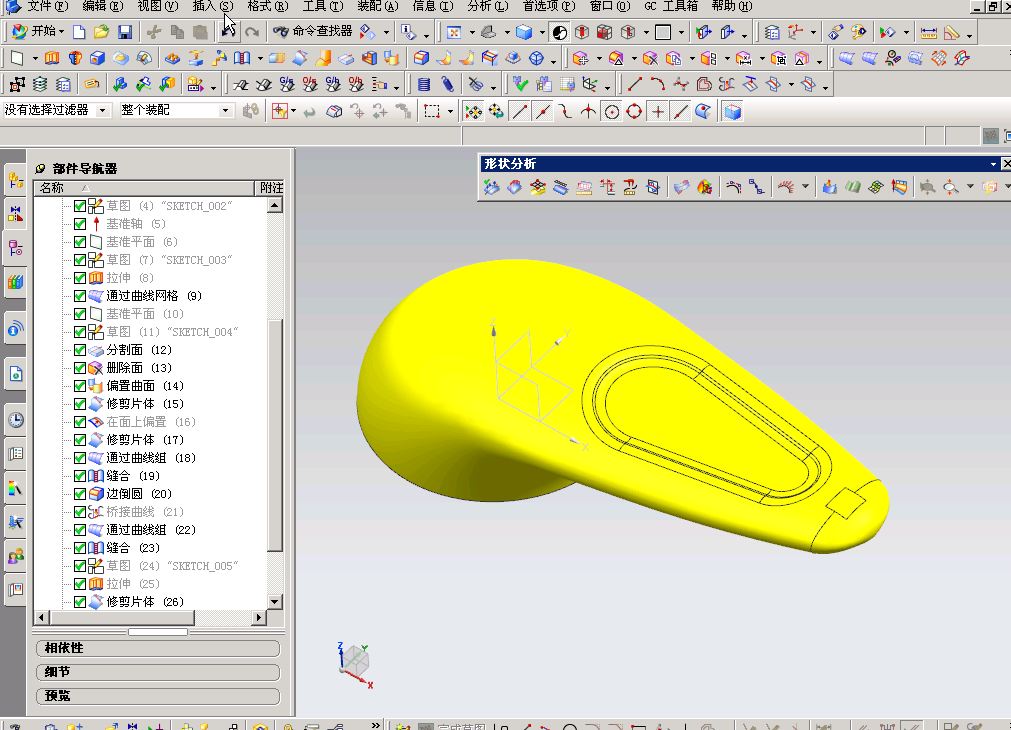This screenshot has width=1011, height=730.
Task: Toggle checkbox for 分割面 (12)
Action: click(80, 350)
